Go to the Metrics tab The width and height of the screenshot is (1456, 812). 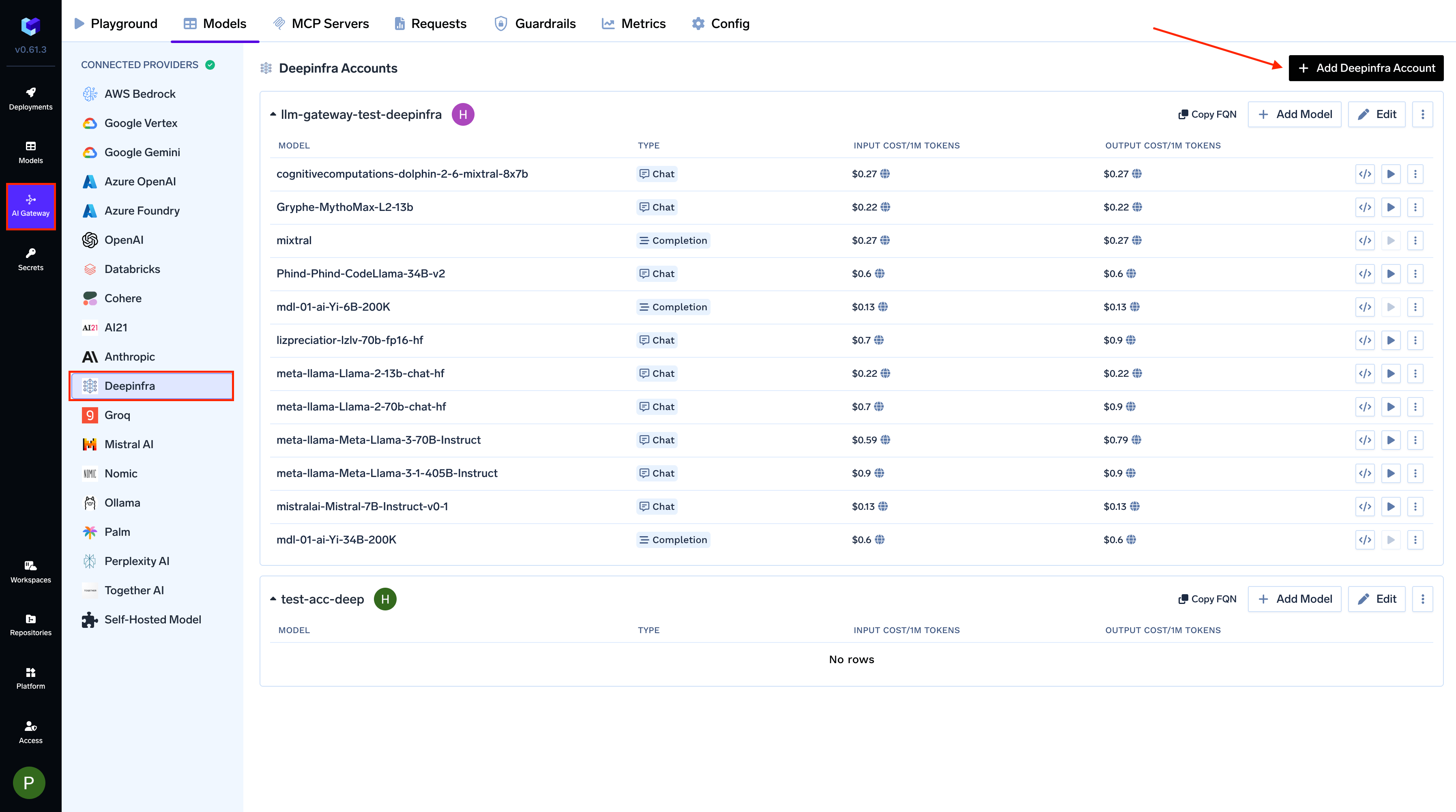pos(634,23)
